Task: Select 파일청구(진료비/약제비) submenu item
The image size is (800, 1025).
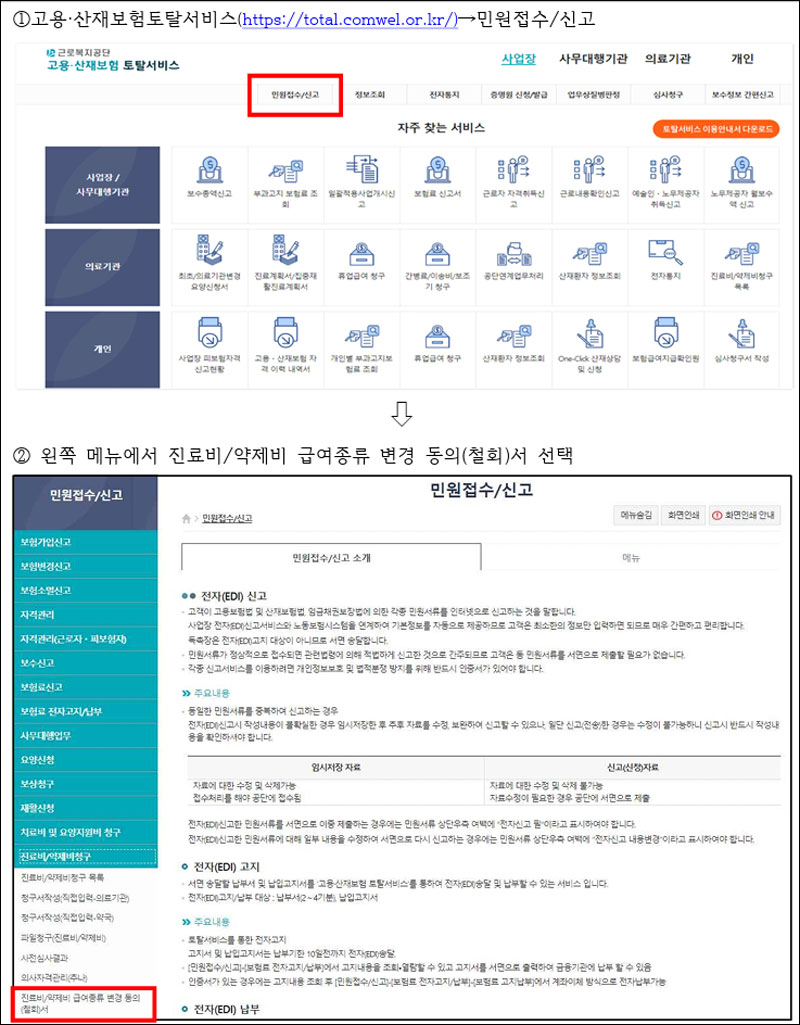Action: [x=63, y=938]
